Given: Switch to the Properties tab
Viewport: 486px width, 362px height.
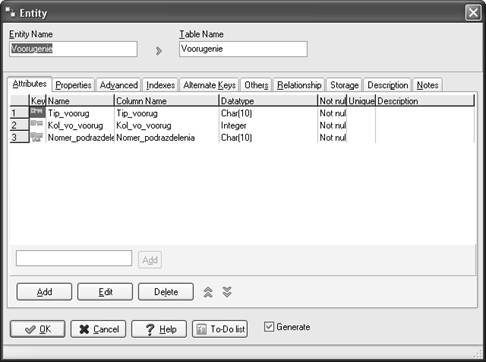Looking at the screenshot, I should [x=73, y=85].
